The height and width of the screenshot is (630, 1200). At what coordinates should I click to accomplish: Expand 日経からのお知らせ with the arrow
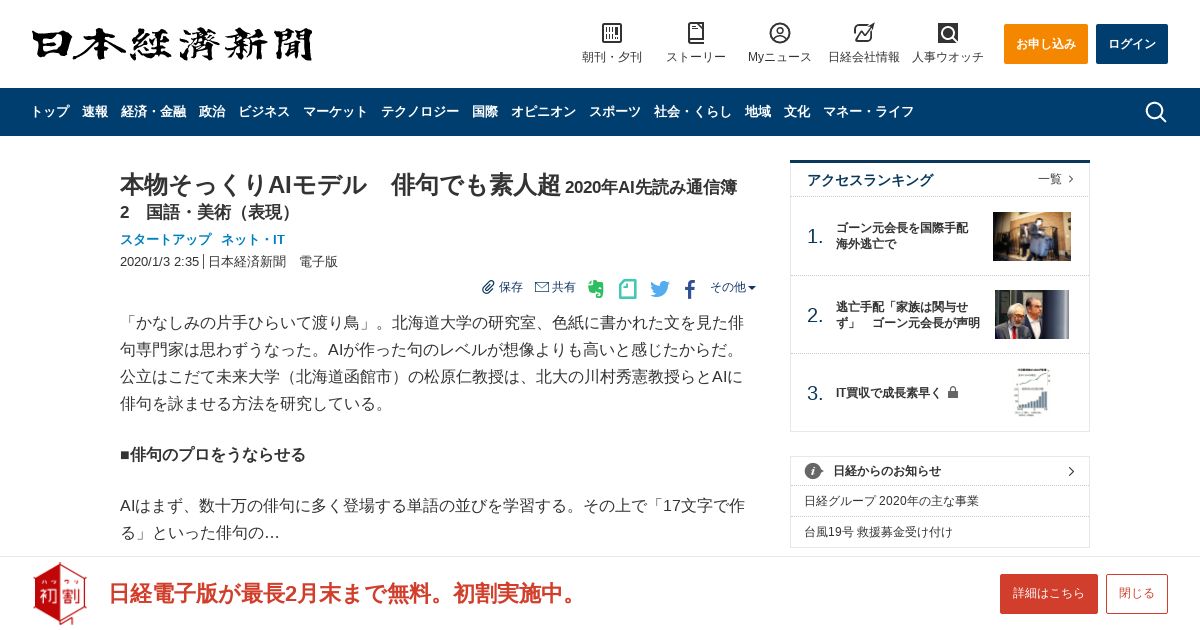tap(1071, 471)
